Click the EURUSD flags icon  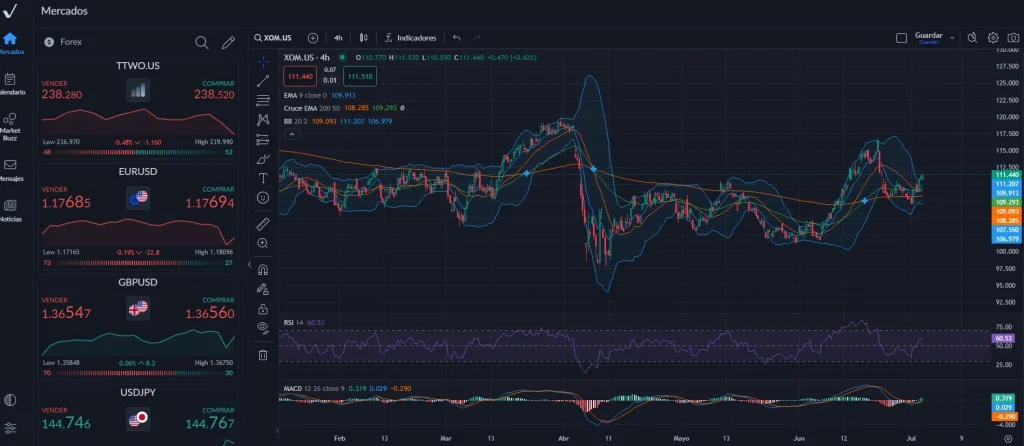[138, 197]
